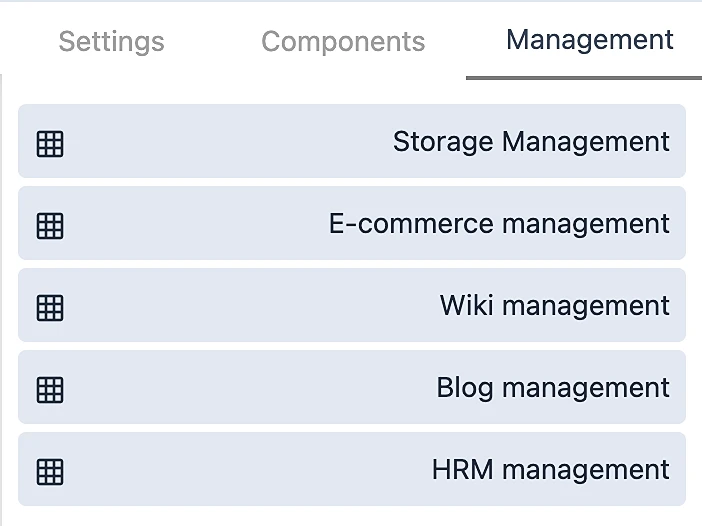Click empty middle area of HRM management row
The image size is (702, 526).
point(240,470)
